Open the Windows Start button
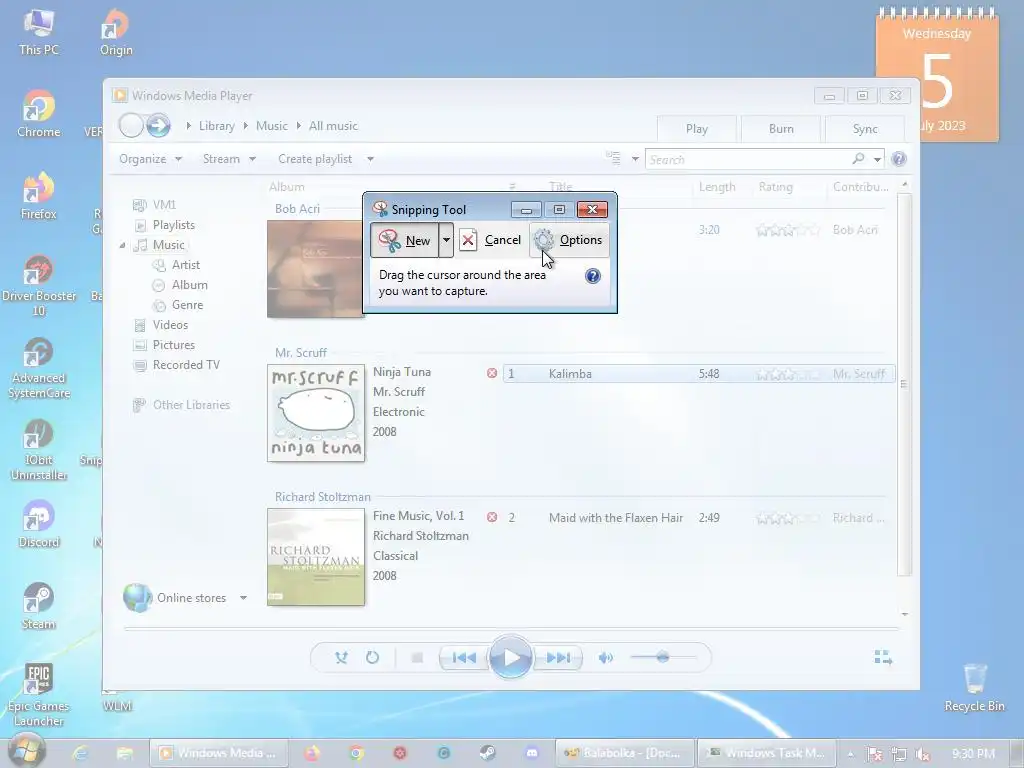 coord(27,750)
